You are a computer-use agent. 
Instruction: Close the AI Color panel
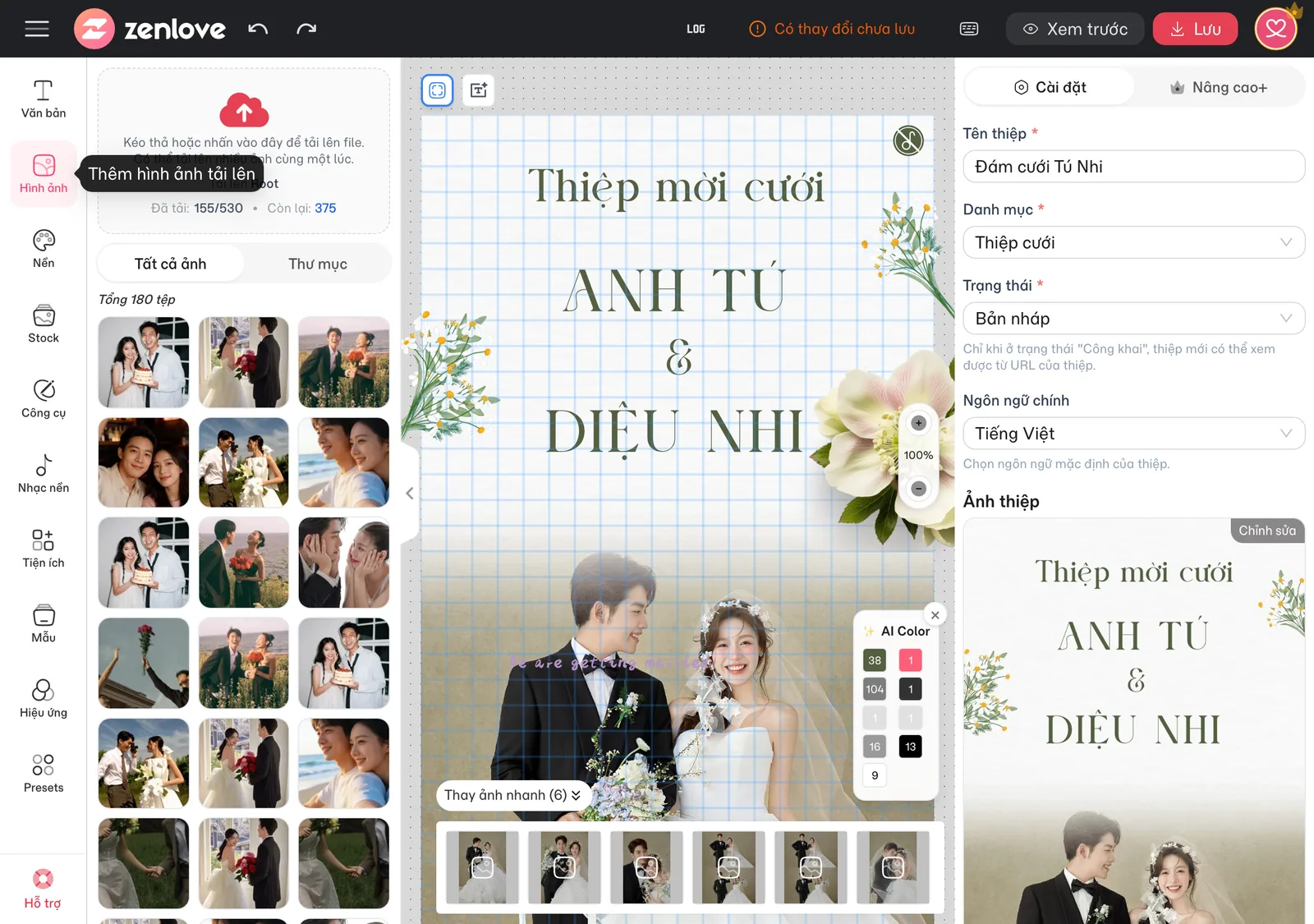click(935, 614)
